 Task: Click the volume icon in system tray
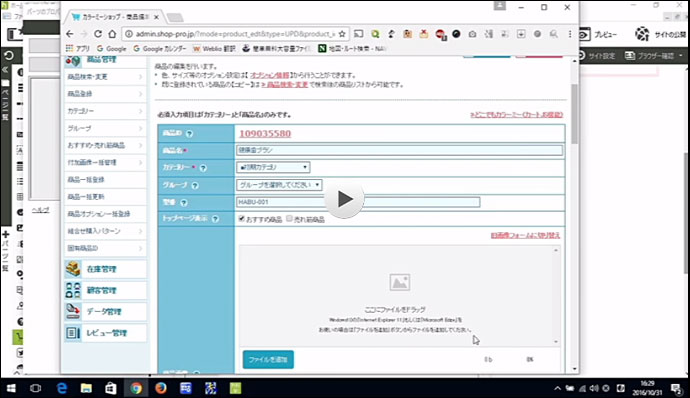pyautogui.click(x=594, y=388)
